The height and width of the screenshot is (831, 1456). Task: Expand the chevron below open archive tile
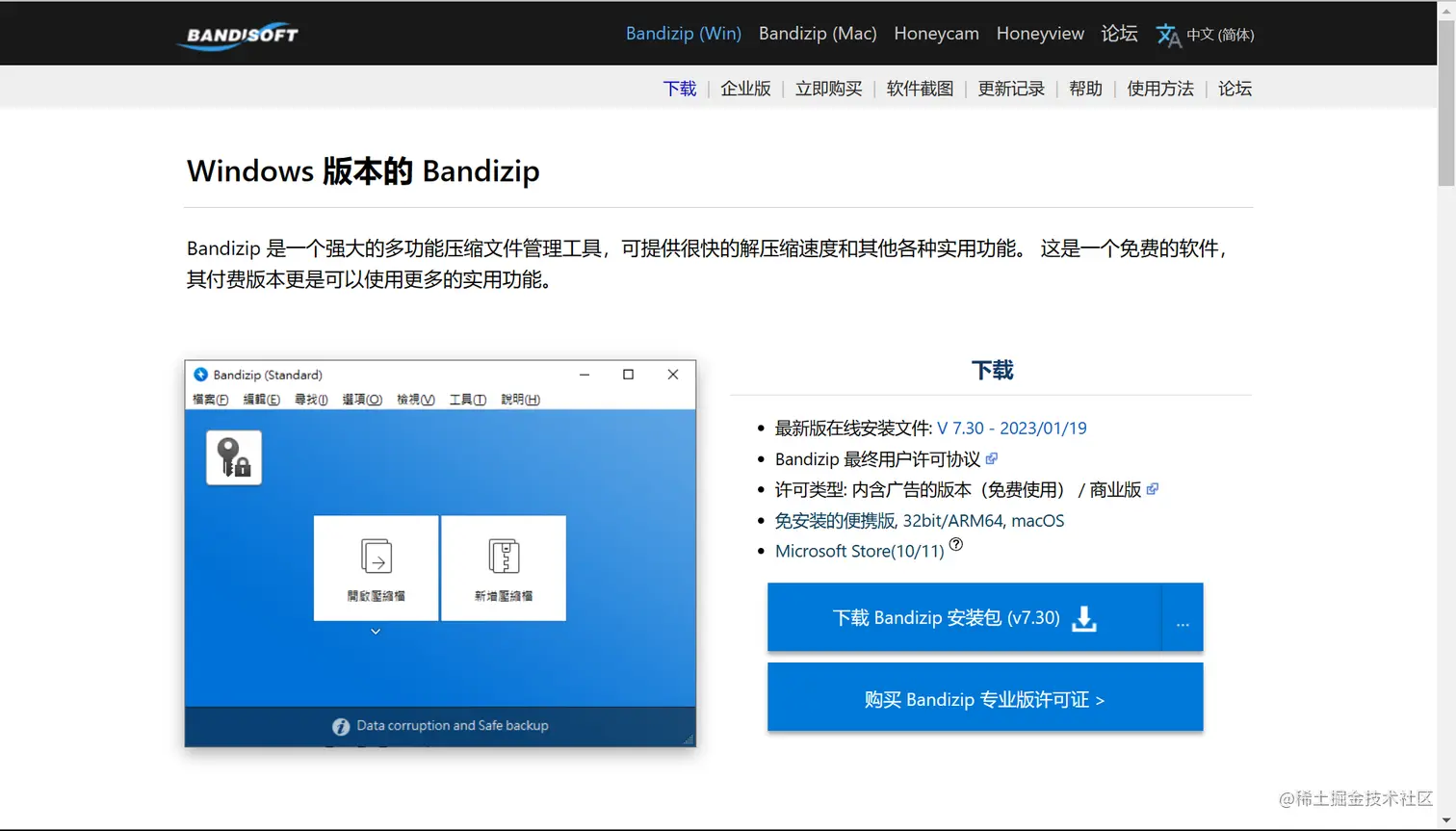coord(376,632)
